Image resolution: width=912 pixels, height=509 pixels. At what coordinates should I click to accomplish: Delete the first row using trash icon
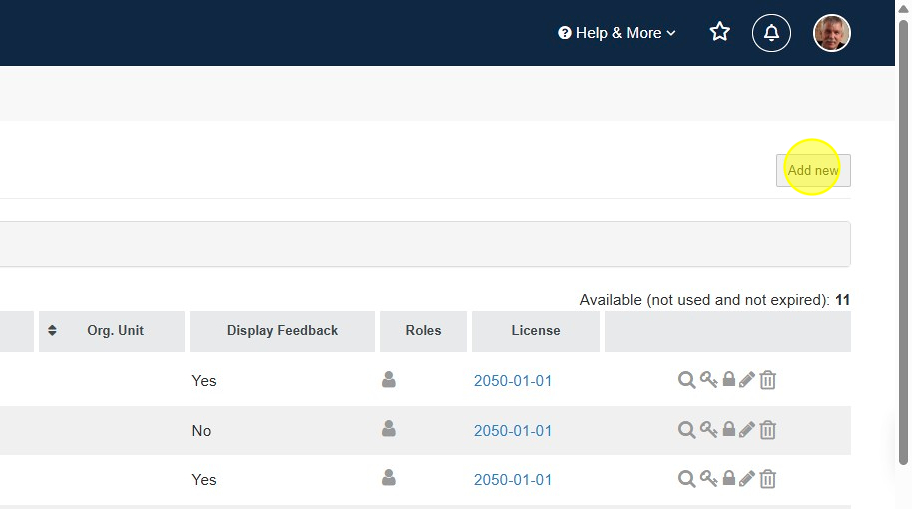(767, 380)
